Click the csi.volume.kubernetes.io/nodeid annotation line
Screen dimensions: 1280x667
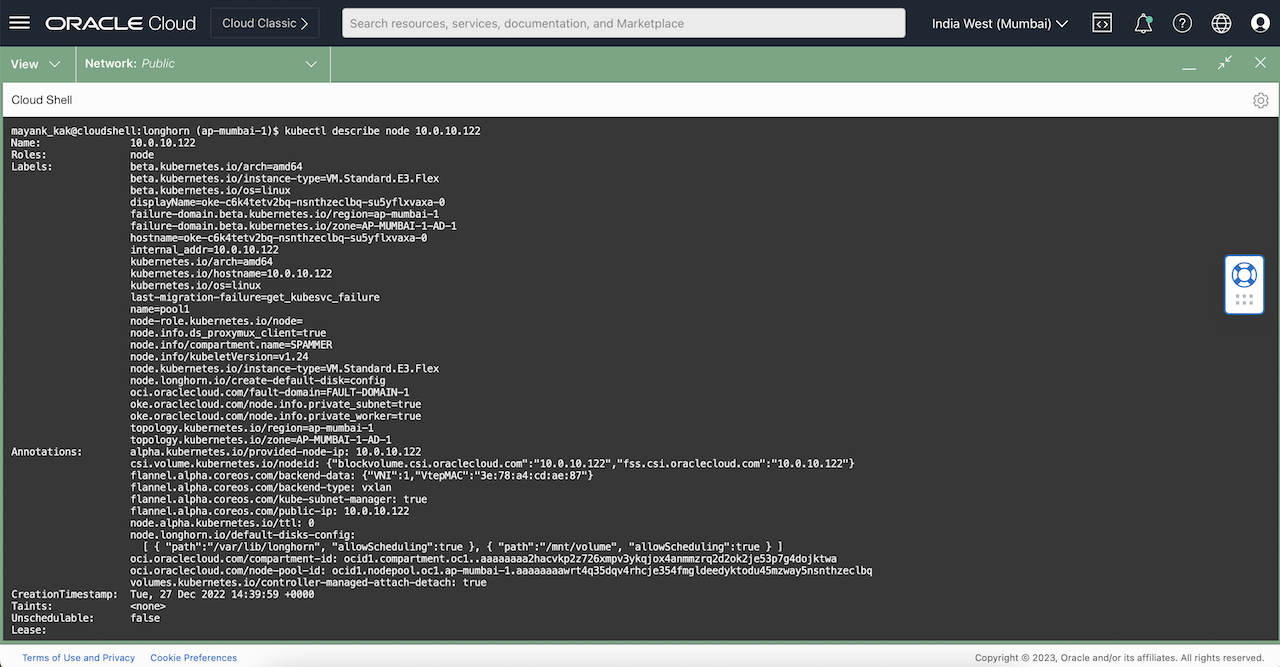(x=492, y=463)
